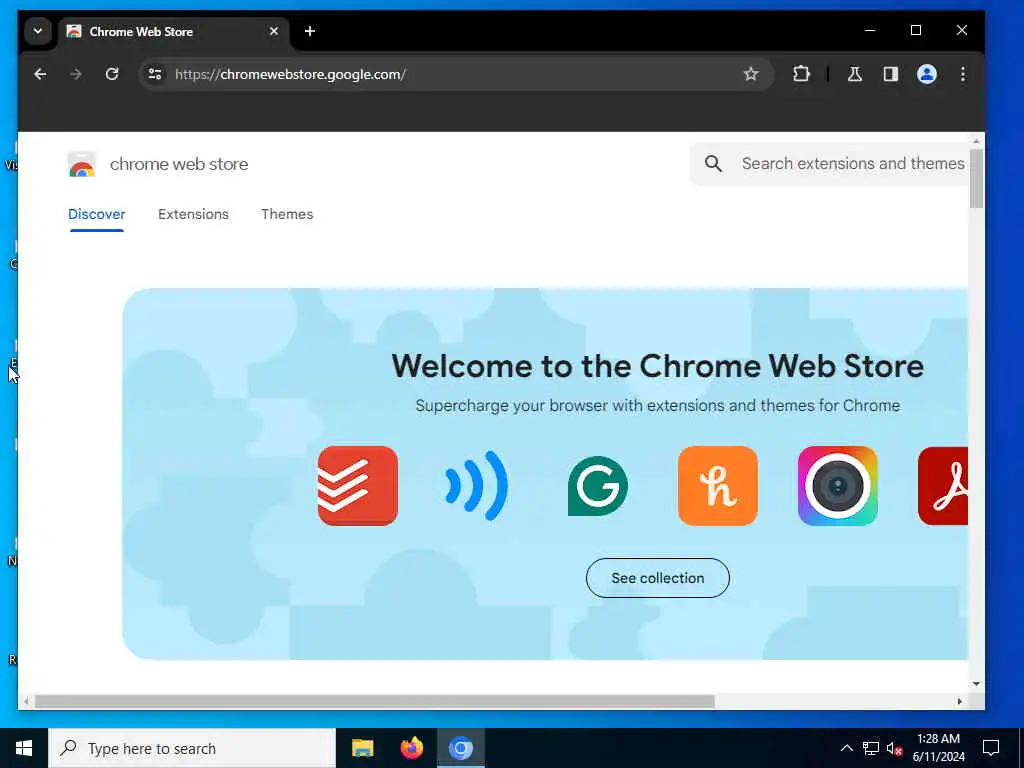Image resolution: width=1024 pixels, height=768 pixels.
Task: Click the address bar URL
Action: click(291, 74)
